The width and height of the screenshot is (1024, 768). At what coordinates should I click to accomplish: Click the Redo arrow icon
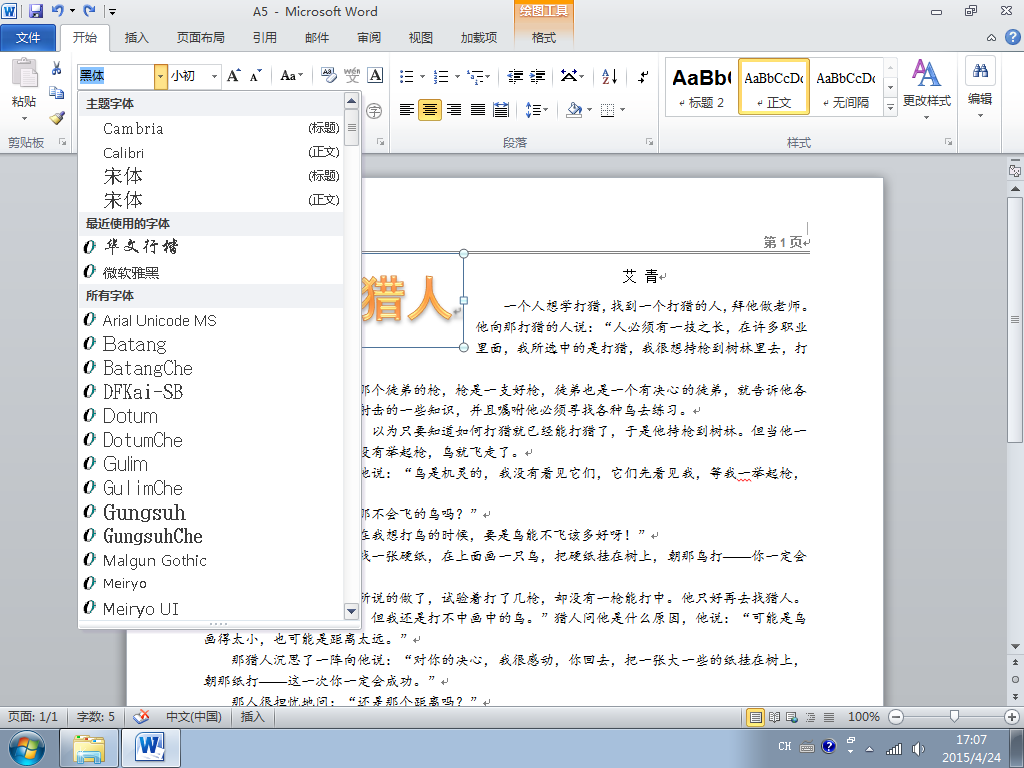[89, 10]
